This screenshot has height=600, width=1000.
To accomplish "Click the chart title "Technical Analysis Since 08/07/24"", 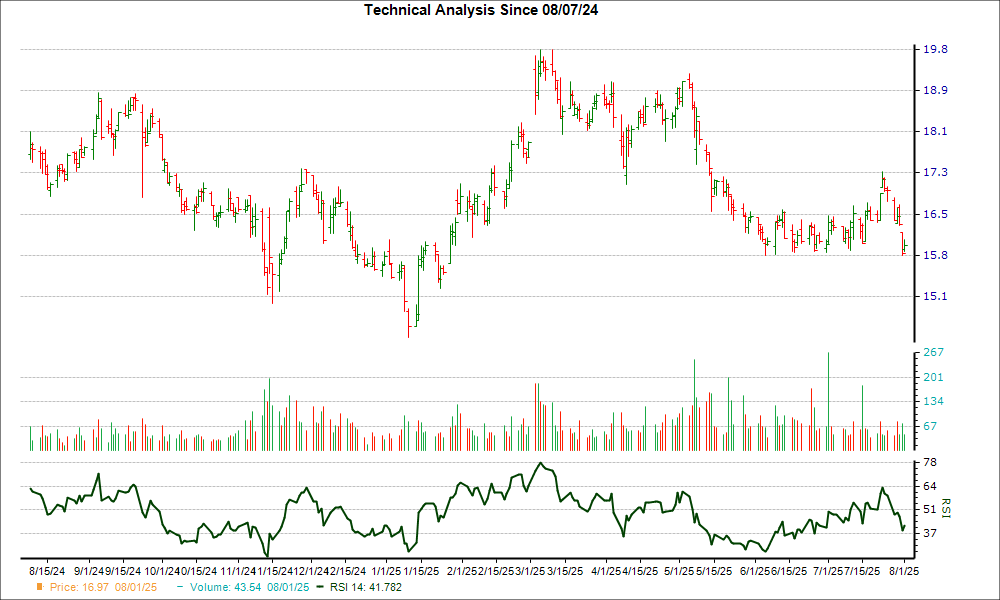I will 481,10.
